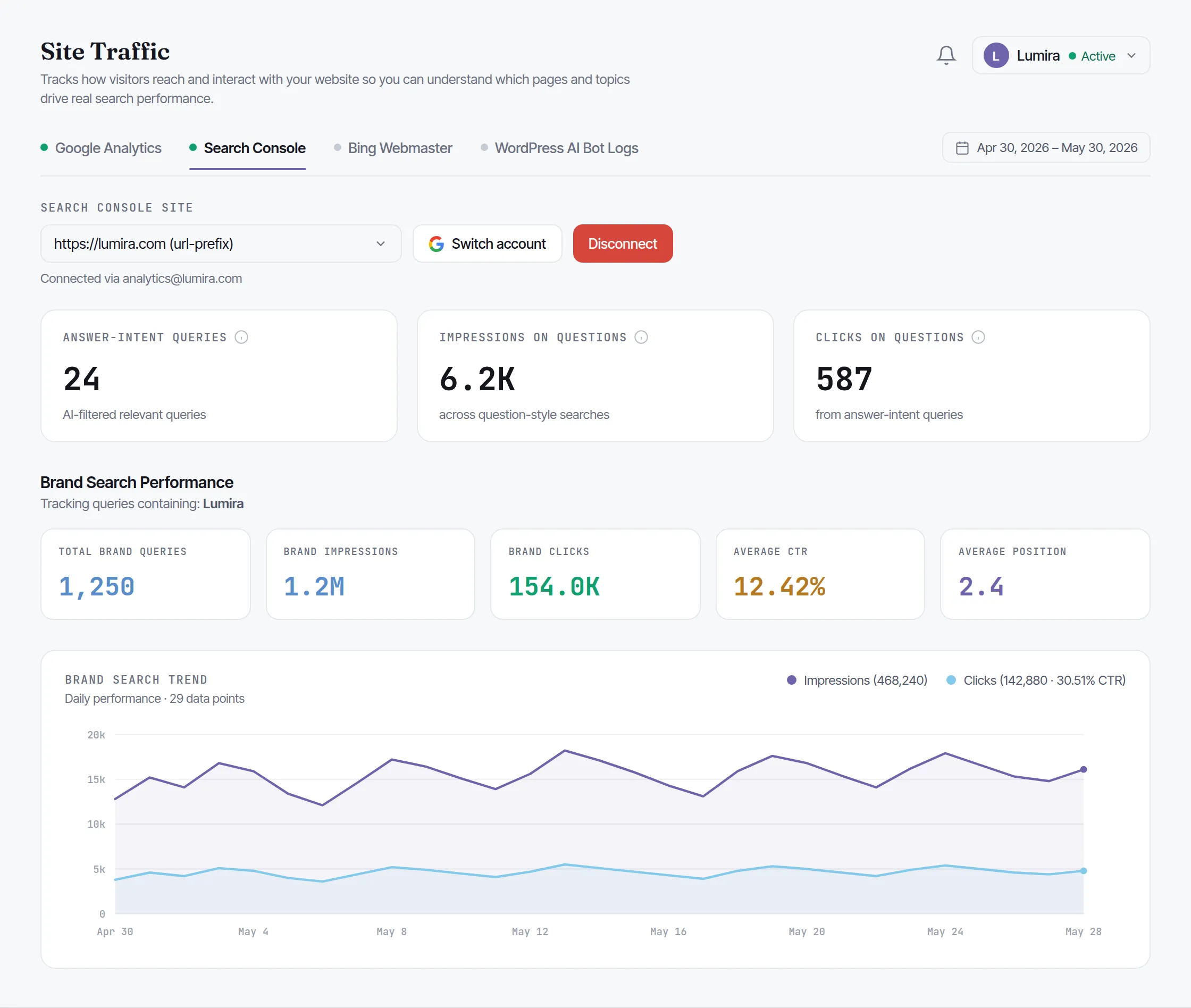Image resolution: width=1191 pixels, height=1008 pixels.
Task: Toggle the Impressions legend purple dot
Action: point(792,680)
